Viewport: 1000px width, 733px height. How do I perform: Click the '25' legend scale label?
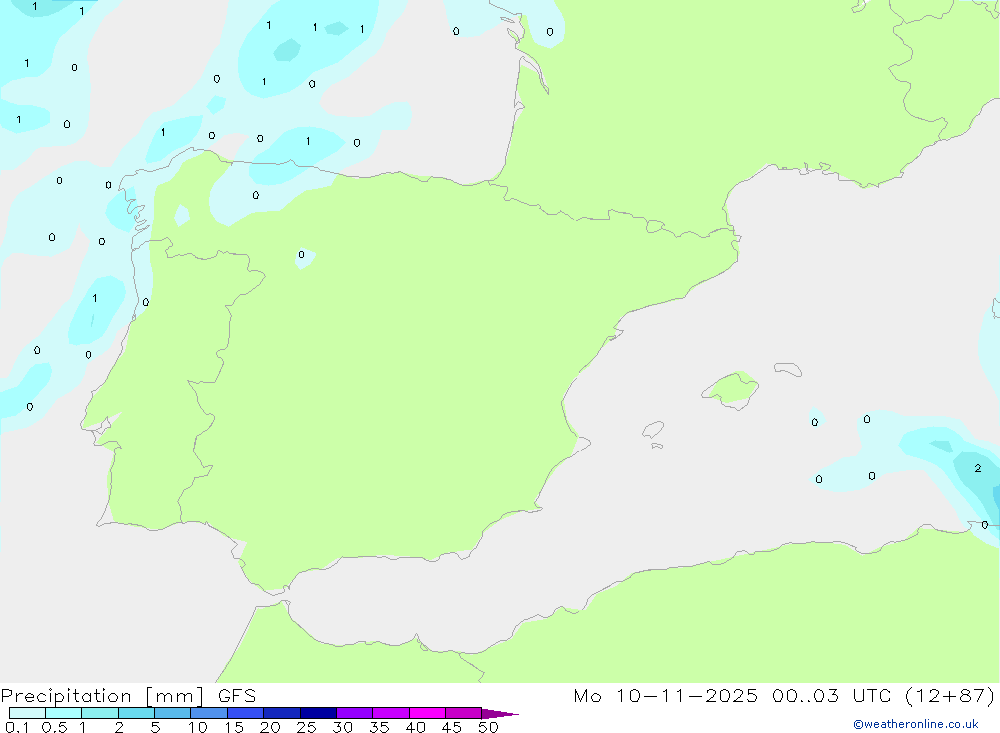click(306, 727)
